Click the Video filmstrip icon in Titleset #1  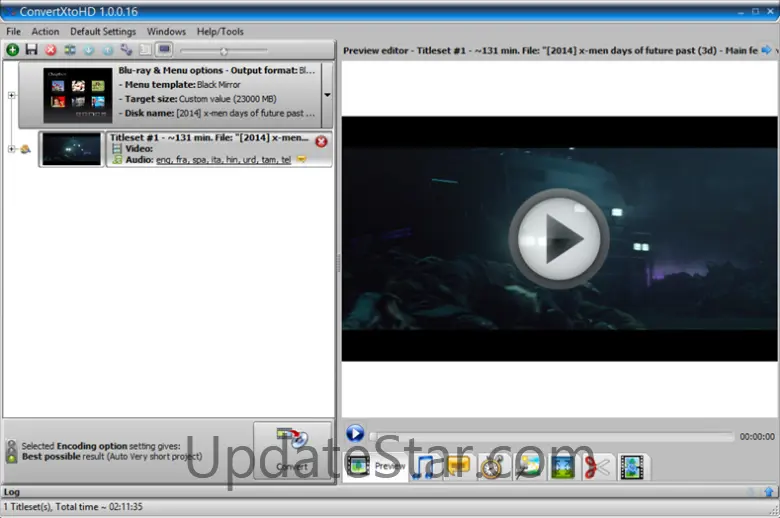(x=117, y=148)
